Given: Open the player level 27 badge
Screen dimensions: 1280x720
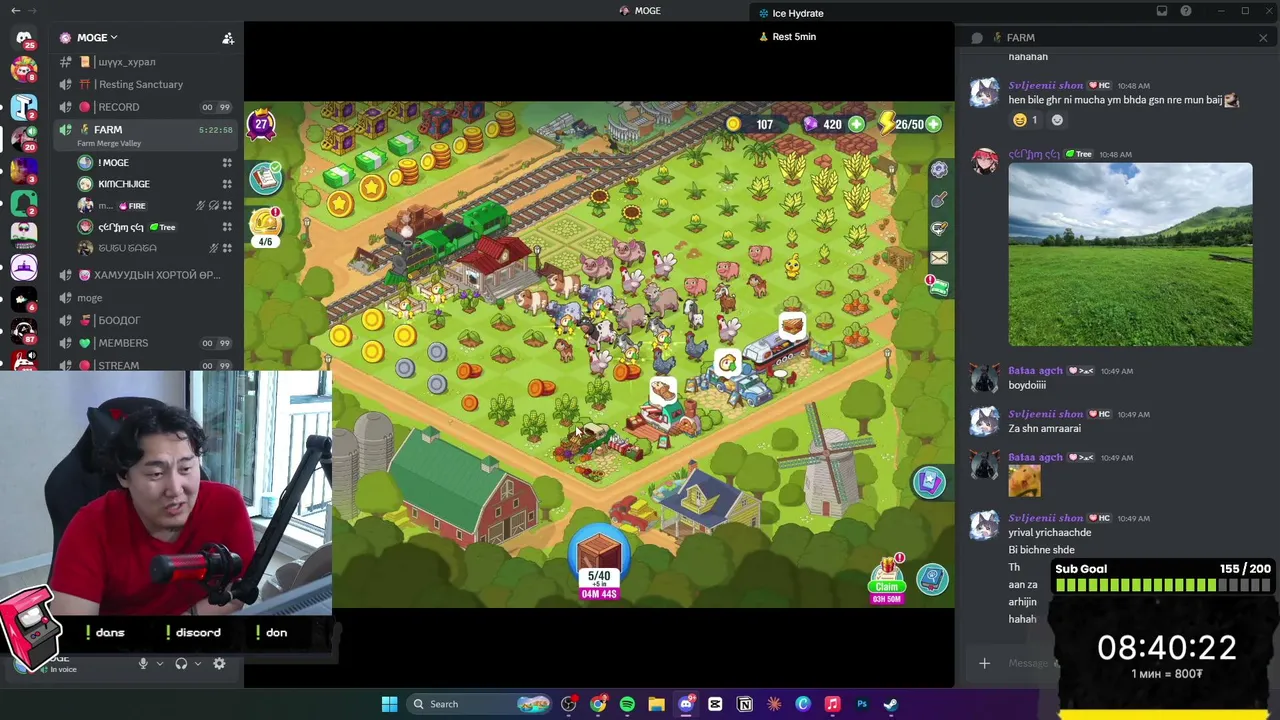Looking at the screenshot, I should (262, 125).
